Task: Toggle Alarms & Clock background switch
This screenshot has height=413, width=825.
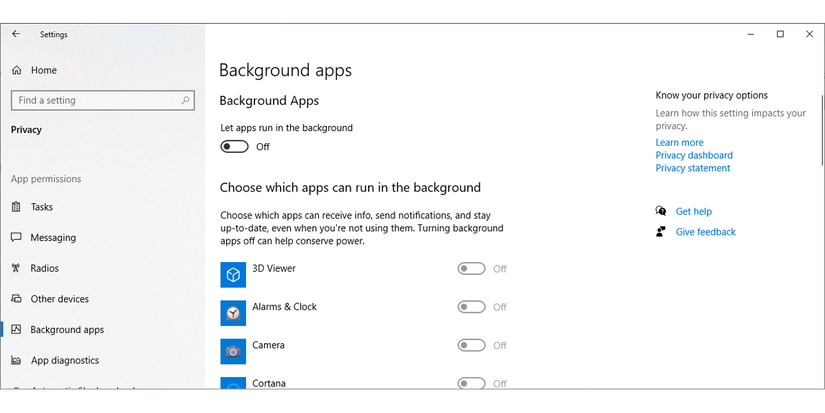Action: click(x=471, y=307)
